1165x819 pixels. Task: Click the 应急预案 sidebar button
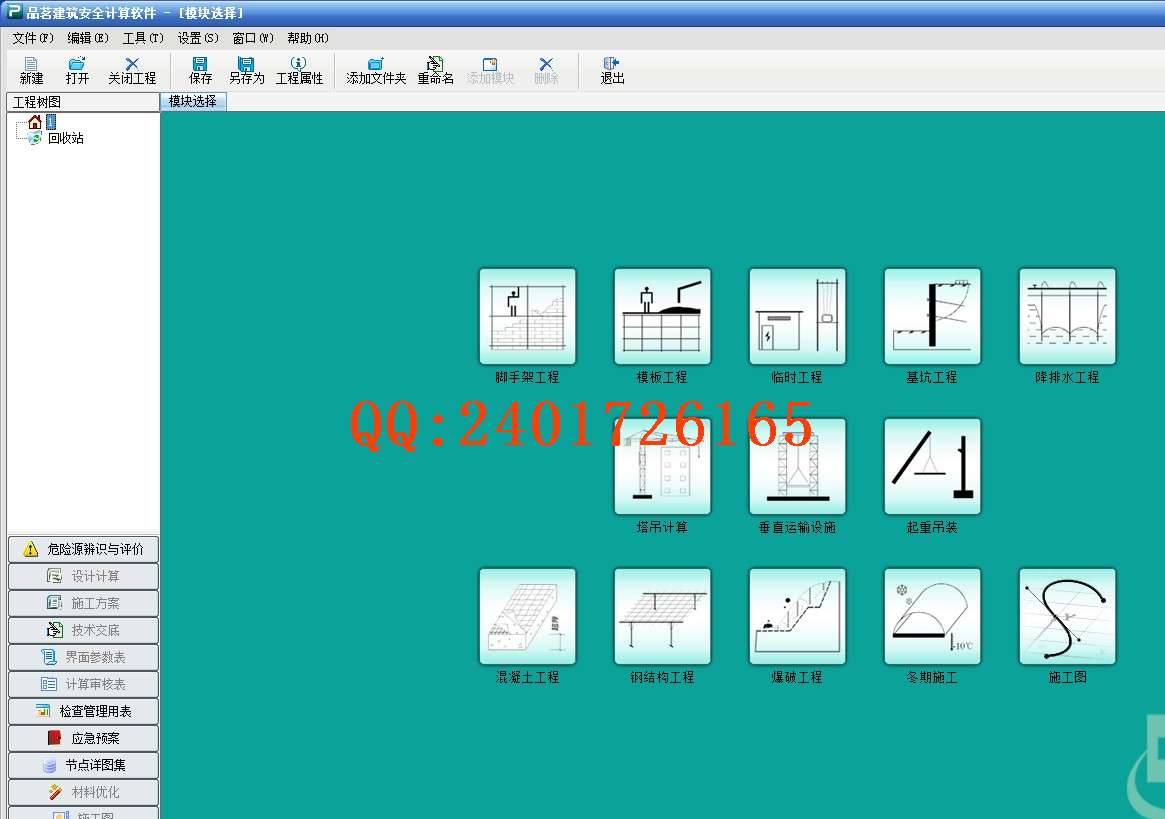click(x=83, y=738)
